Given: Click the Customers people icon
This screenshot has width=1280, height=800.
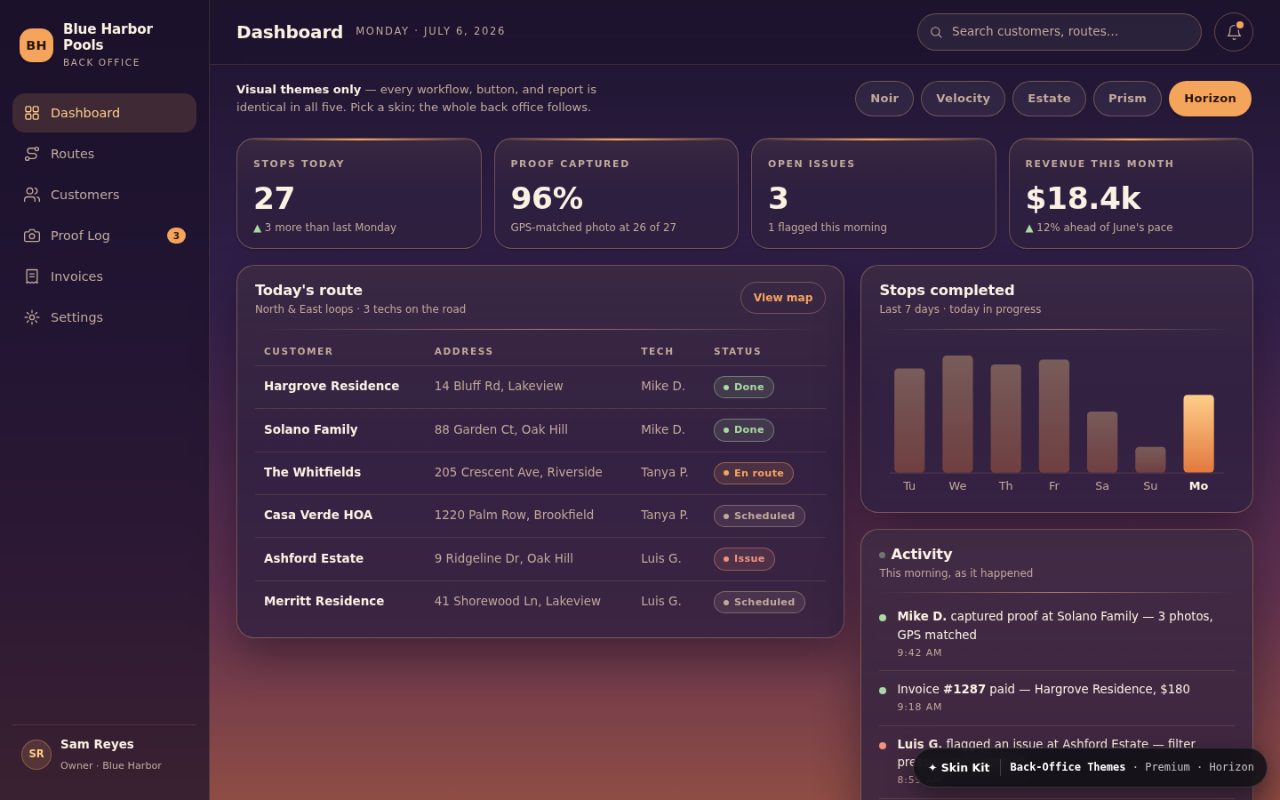Looking at the screenshot, I should (32, 195).
